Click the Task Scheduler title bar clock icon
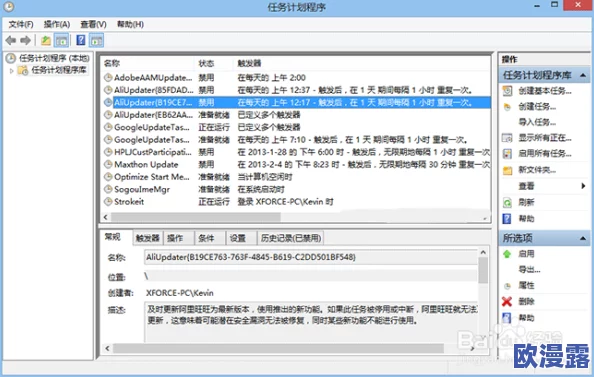The width and height of the screenshot is (594, 377). pos(8,6)
